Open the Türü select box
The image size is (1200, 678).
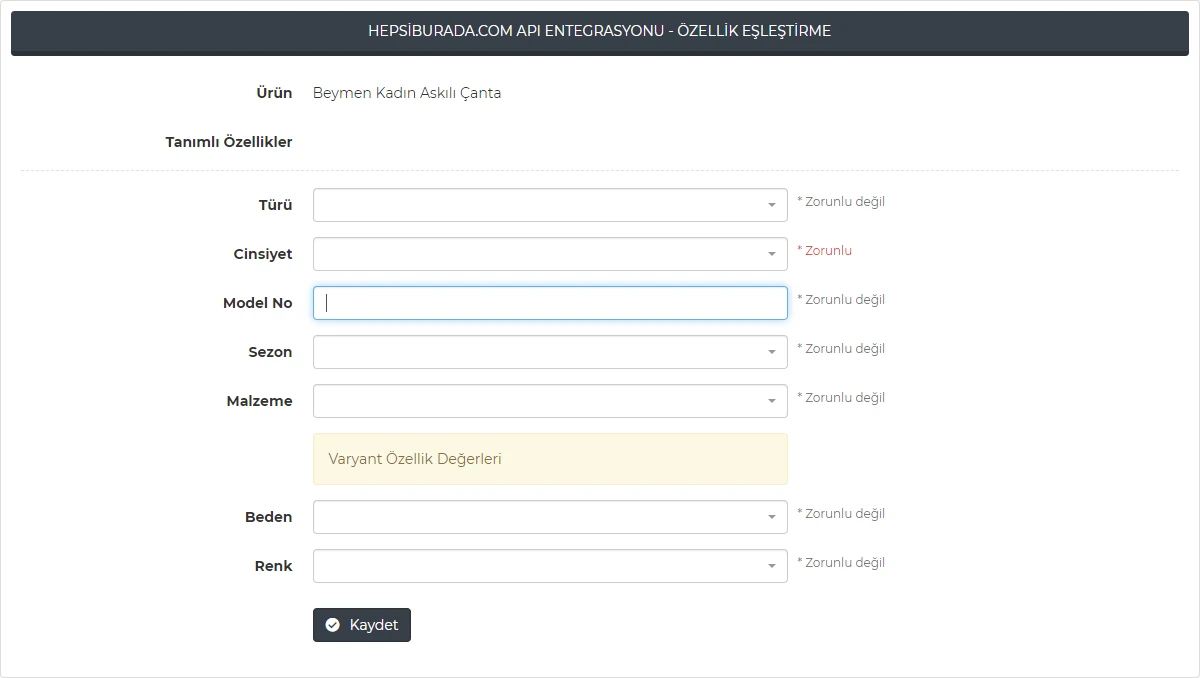[540, 205]
